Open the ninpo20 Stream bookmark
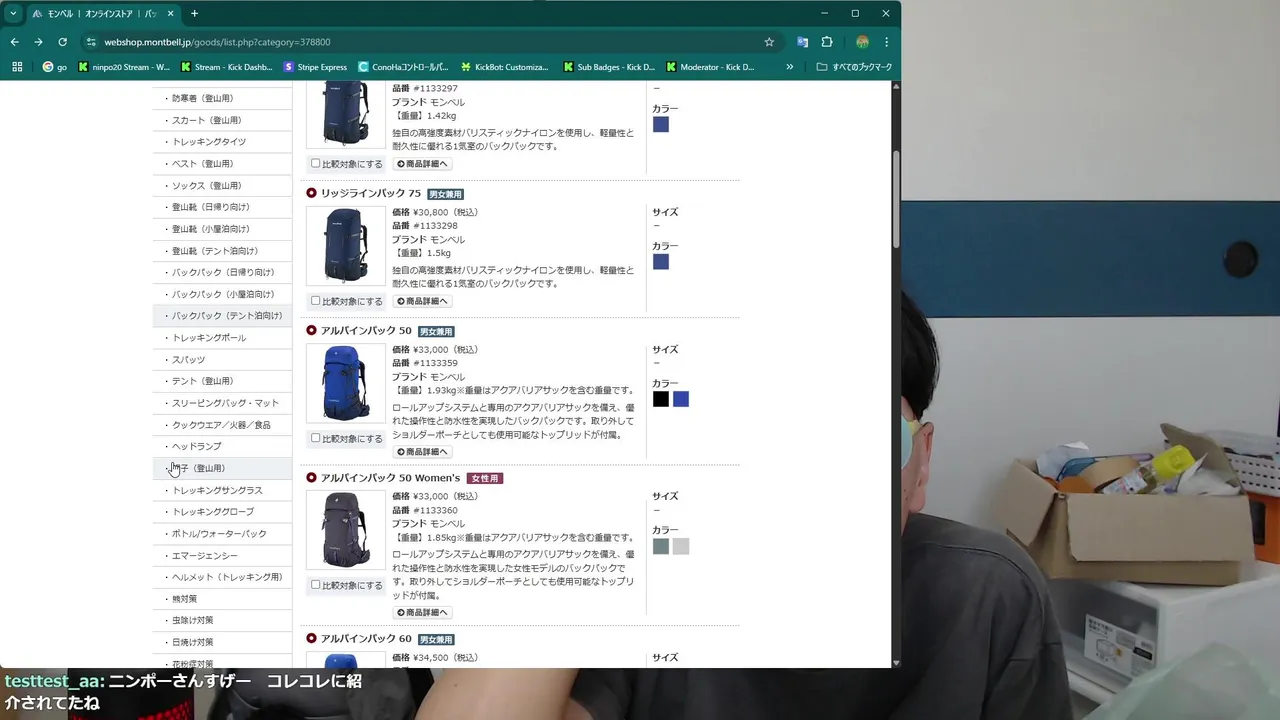This screenshot has width=1280, height=720. [124, 67]
